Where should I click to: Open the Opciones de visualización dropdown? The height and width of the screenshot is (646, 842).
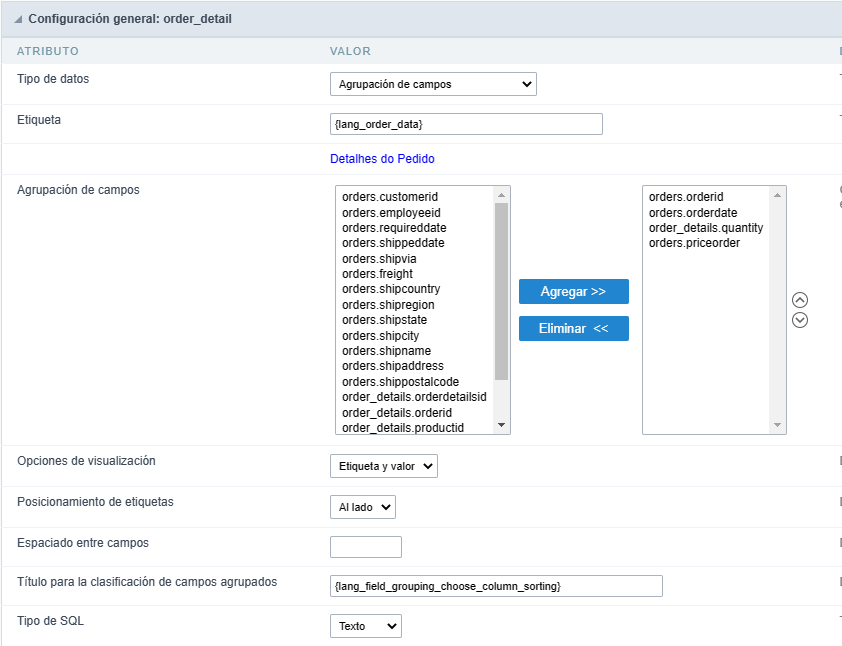383,466
